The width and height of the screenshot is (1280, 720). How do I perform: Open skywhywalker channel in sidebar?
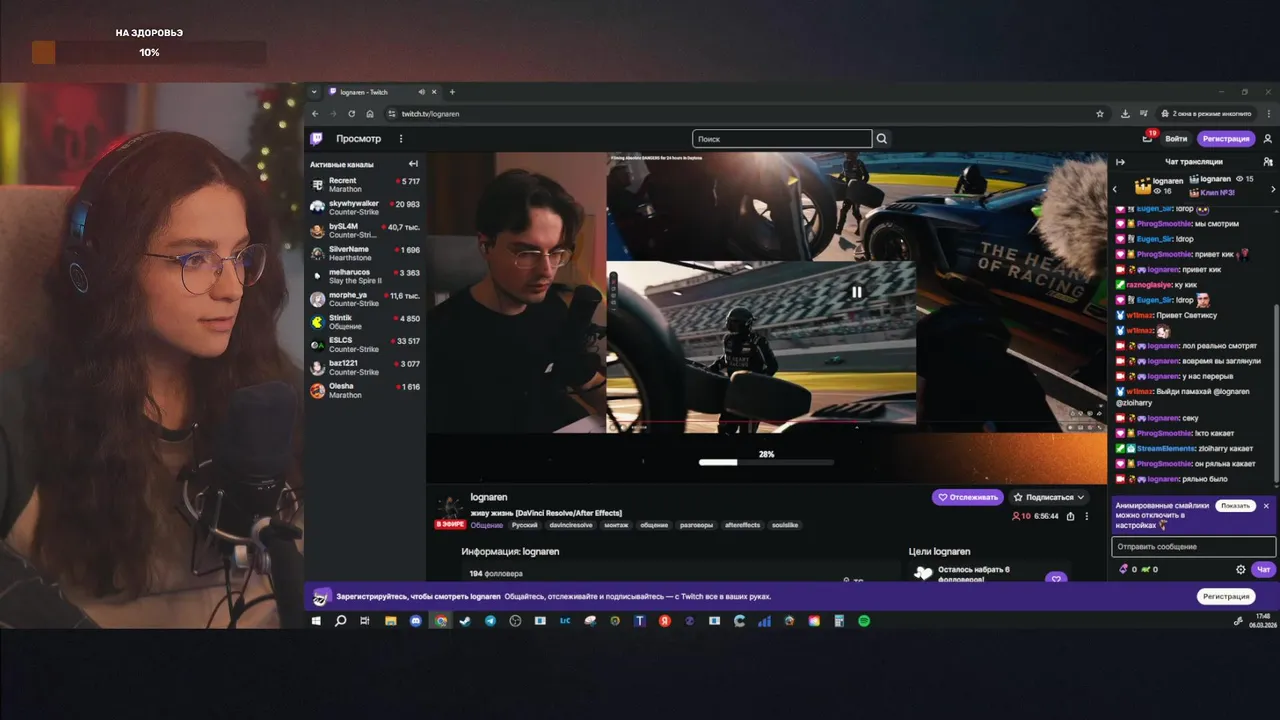(365, 208)
